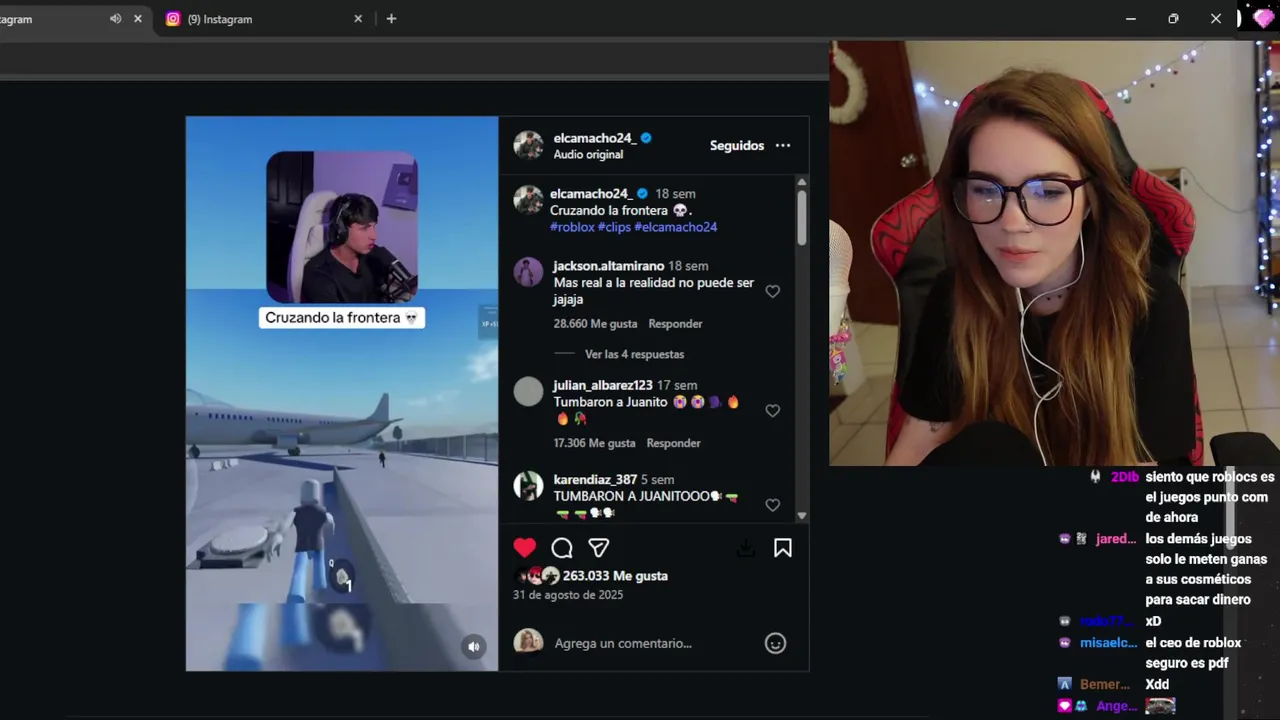The image size is (1280, 720).
Task: Click the #clips hashtag
Action: tap(614, 227)
